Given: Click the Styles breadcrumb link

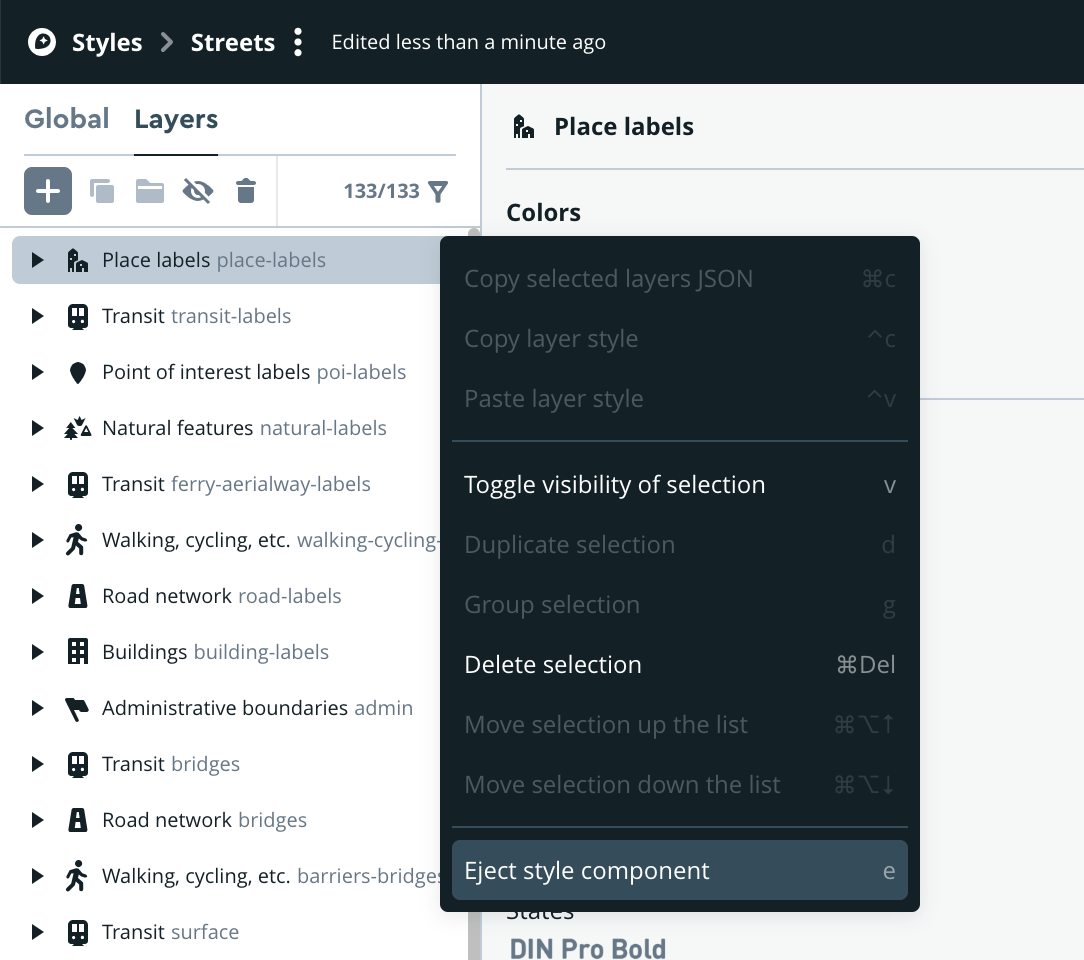Looking at the screenshot, I should 105,42.
